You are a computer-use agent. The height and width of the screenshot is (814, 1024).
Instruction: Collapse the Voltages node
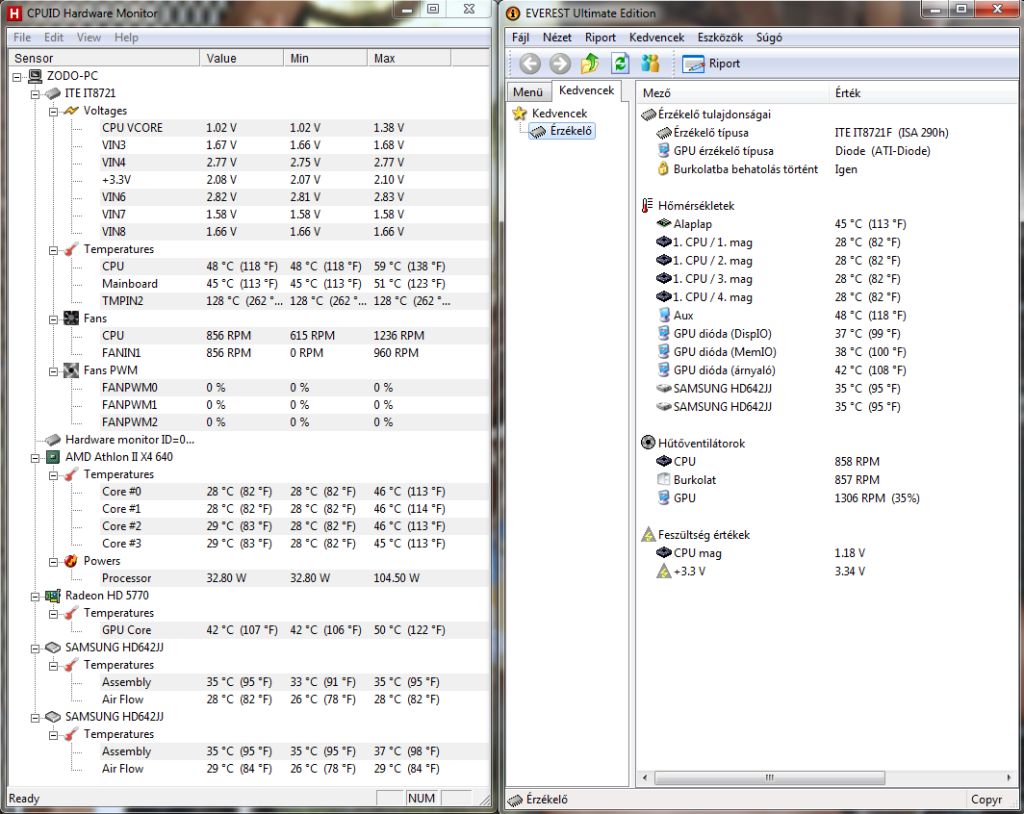click(54, 112)
